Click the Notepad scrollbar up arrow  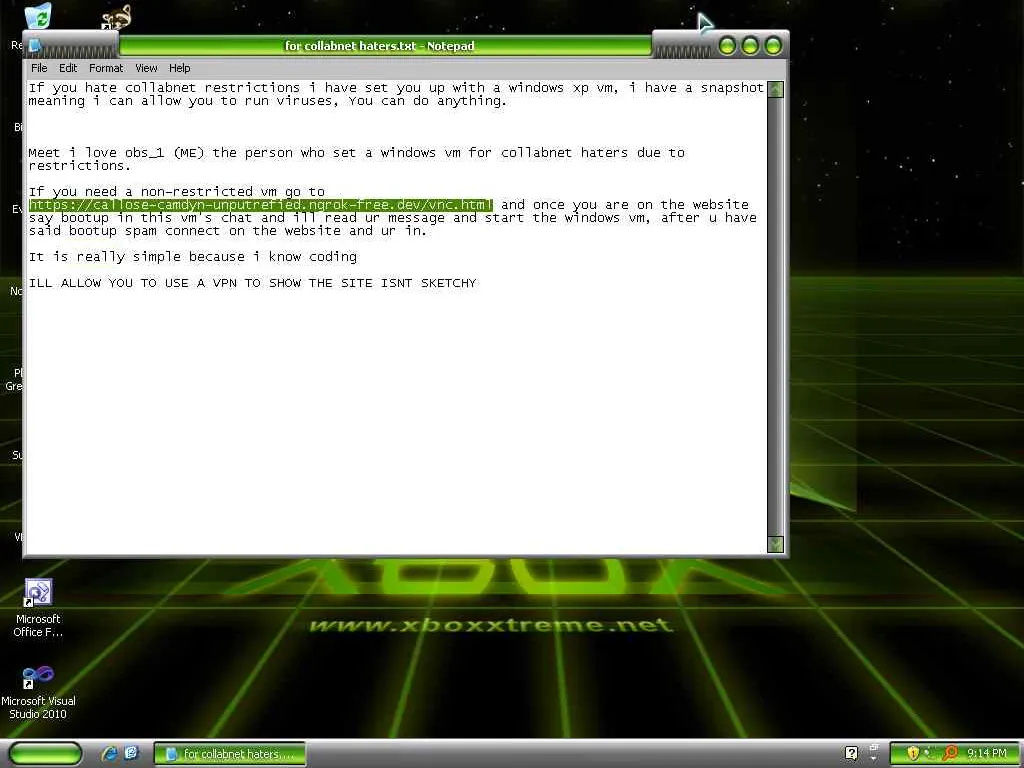click(775, 89)
